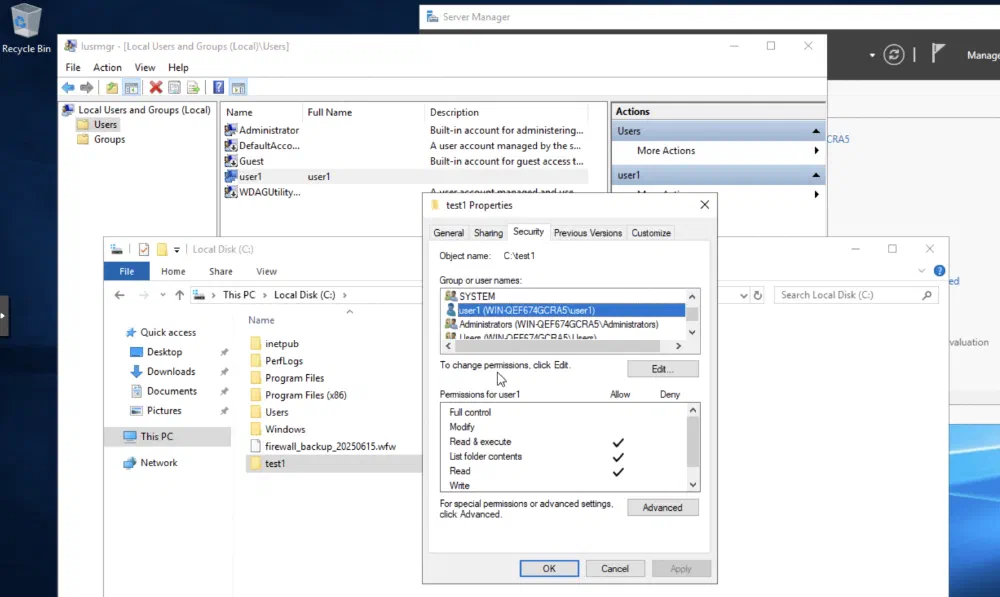The image size is (1000, 597).
Task: Open the Action menu in lusrmgr
Action: point(107,68)
